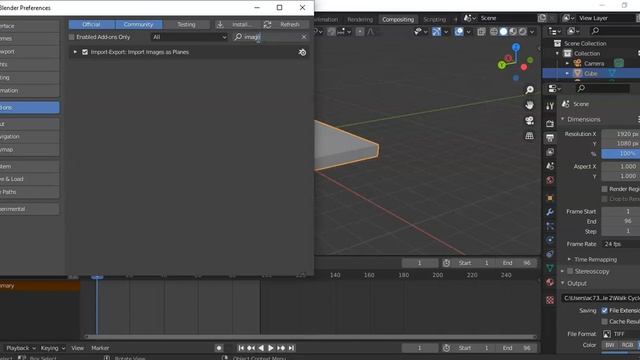Click the auto keying record button
Image resolution: width=640 pixels, height=360 pixels.
(x=219, y=348)
